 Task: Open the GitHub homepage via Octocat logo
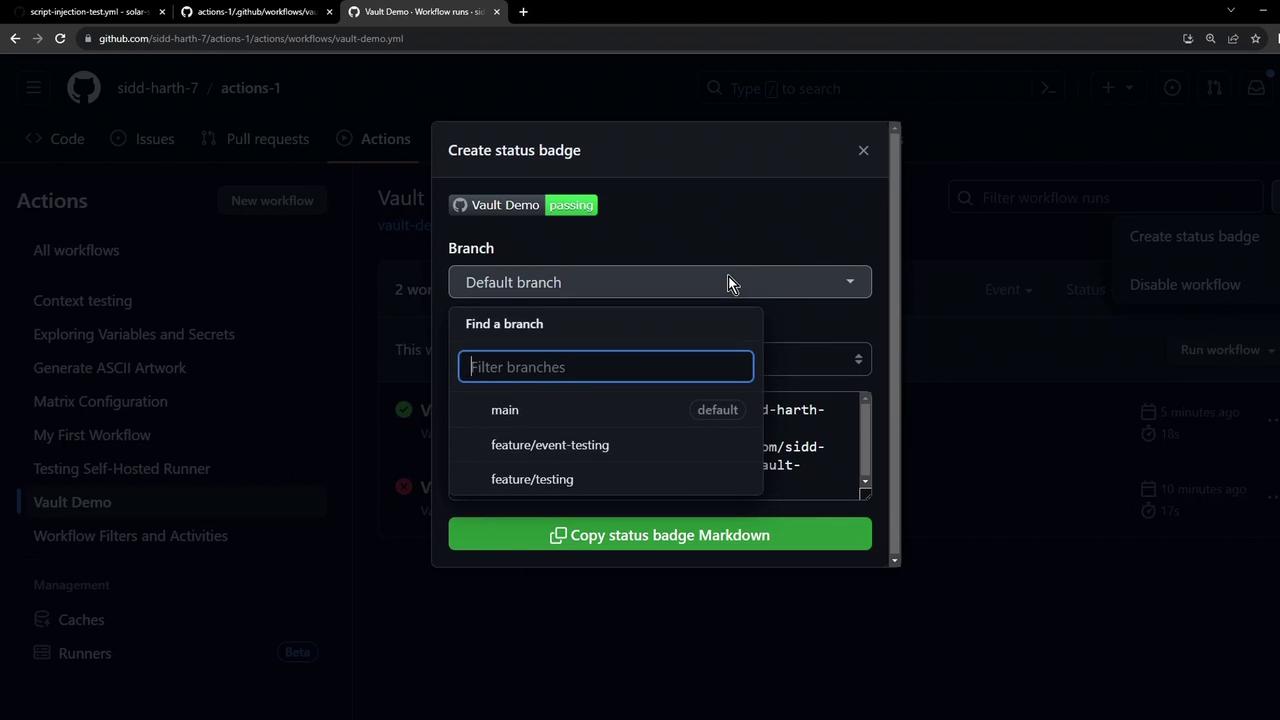pyautogui.click(x=84, y=88)
